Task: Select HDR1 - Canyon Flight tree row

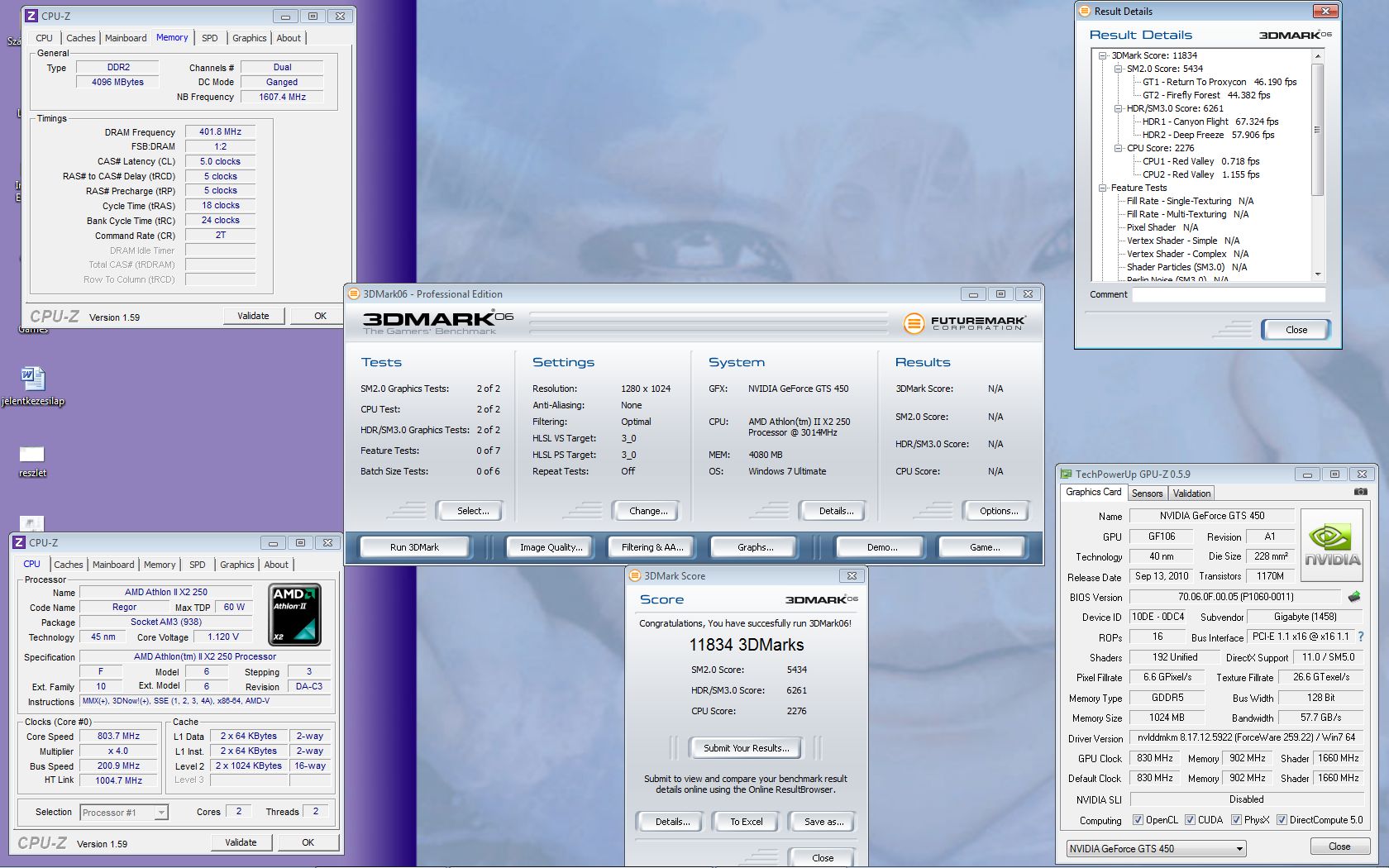Action: coord(1210,122)
